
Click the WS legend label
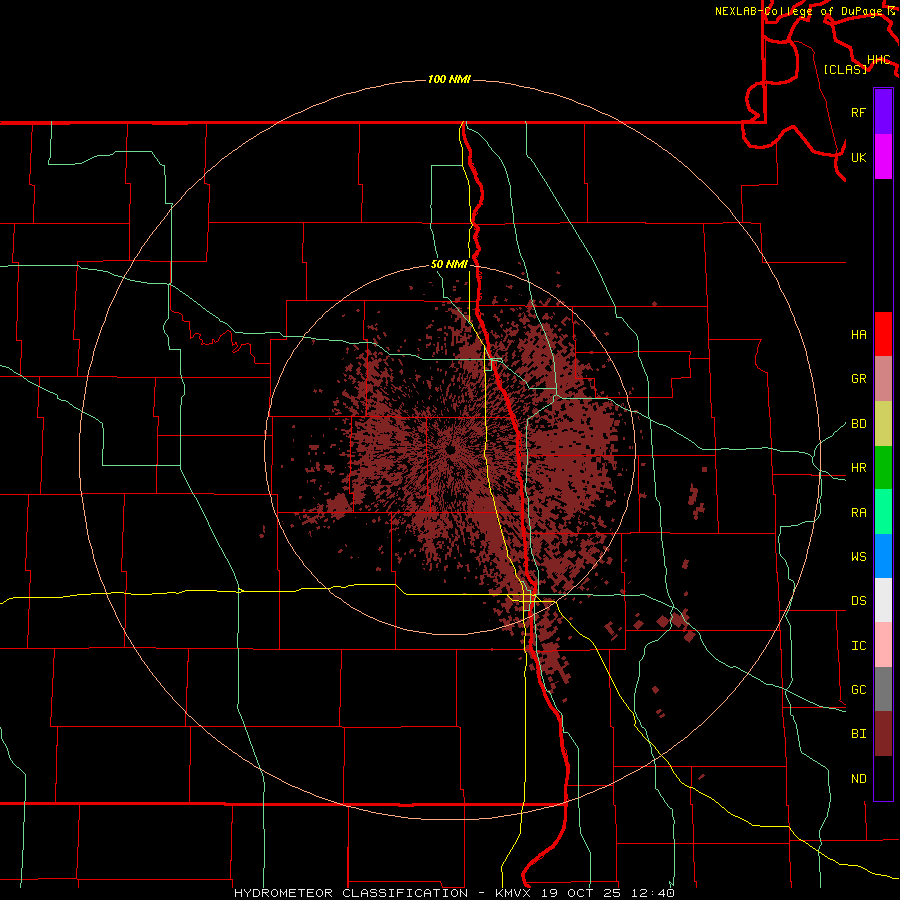(x=858, y=556)
